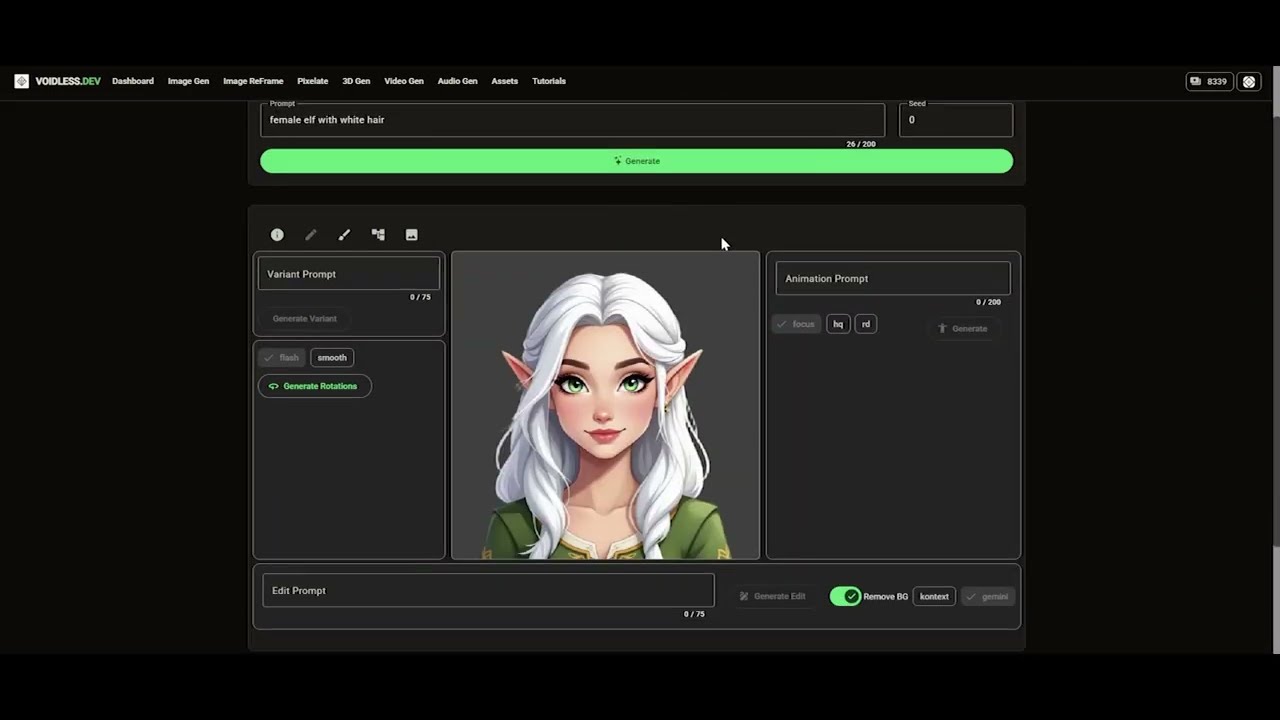This screenshot has height=720, width=1280.
Task: Click the 0 / 75 variant prompt counter
Action: (x=420, y=297)
